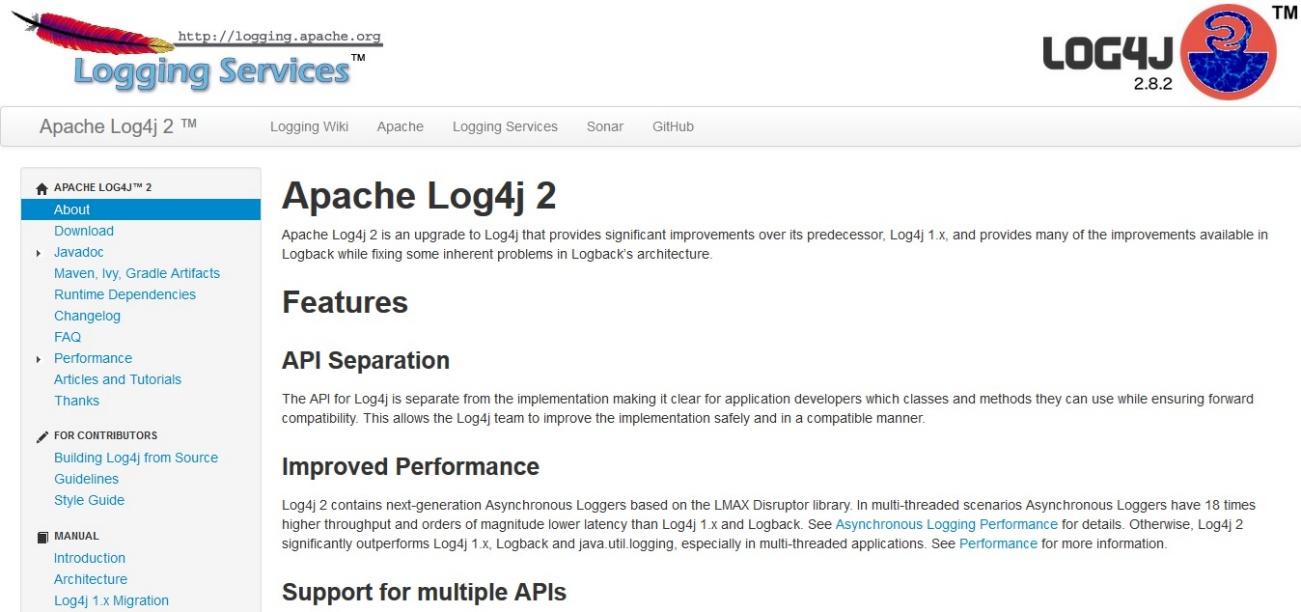Open Performance in the sidebar menu
The height and width of the screenshot is (612, 1301).
93,358
